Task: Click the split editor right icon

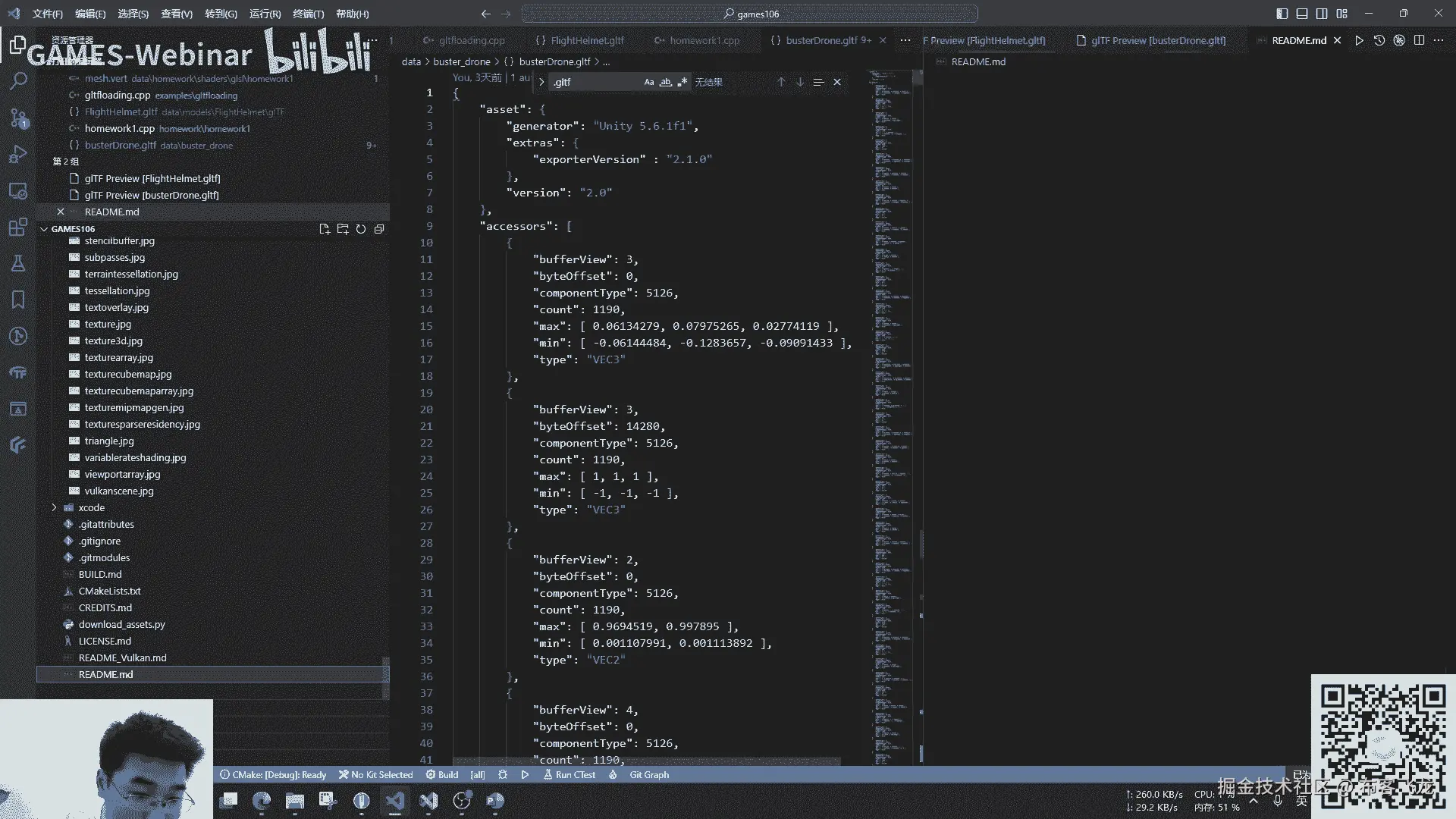Action: (x=1419, y=40)
